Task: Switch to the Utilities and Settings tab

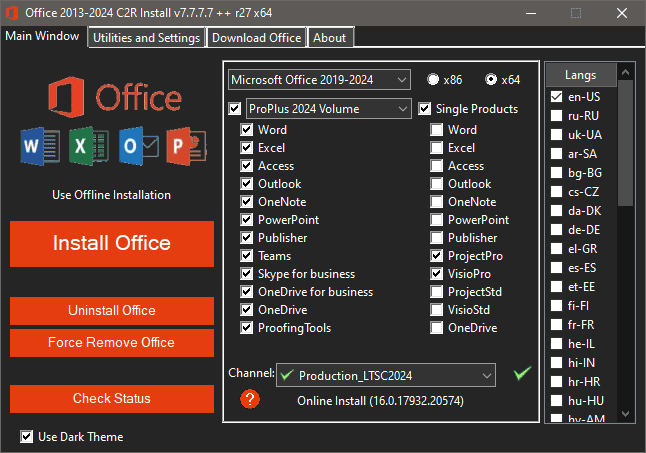Action: (147, 38)
